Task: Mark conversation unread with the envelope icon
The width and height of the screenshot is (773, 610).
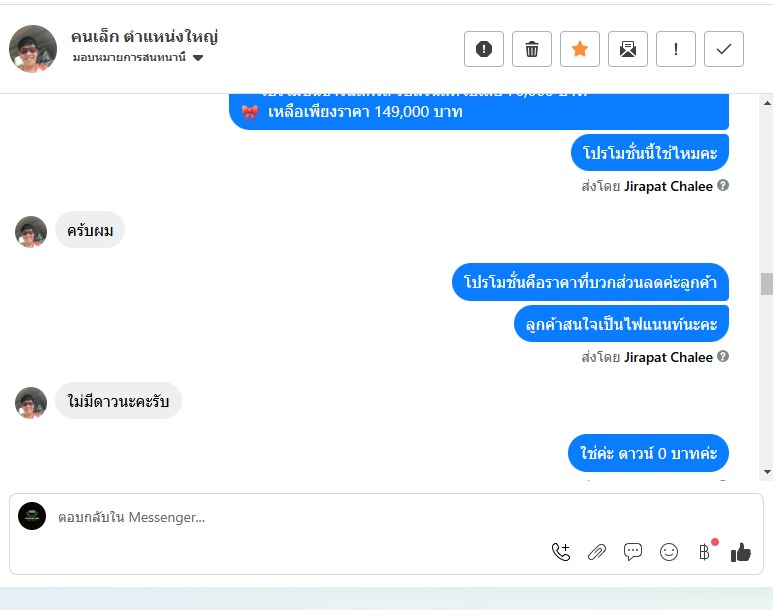Action: point(628,49)
